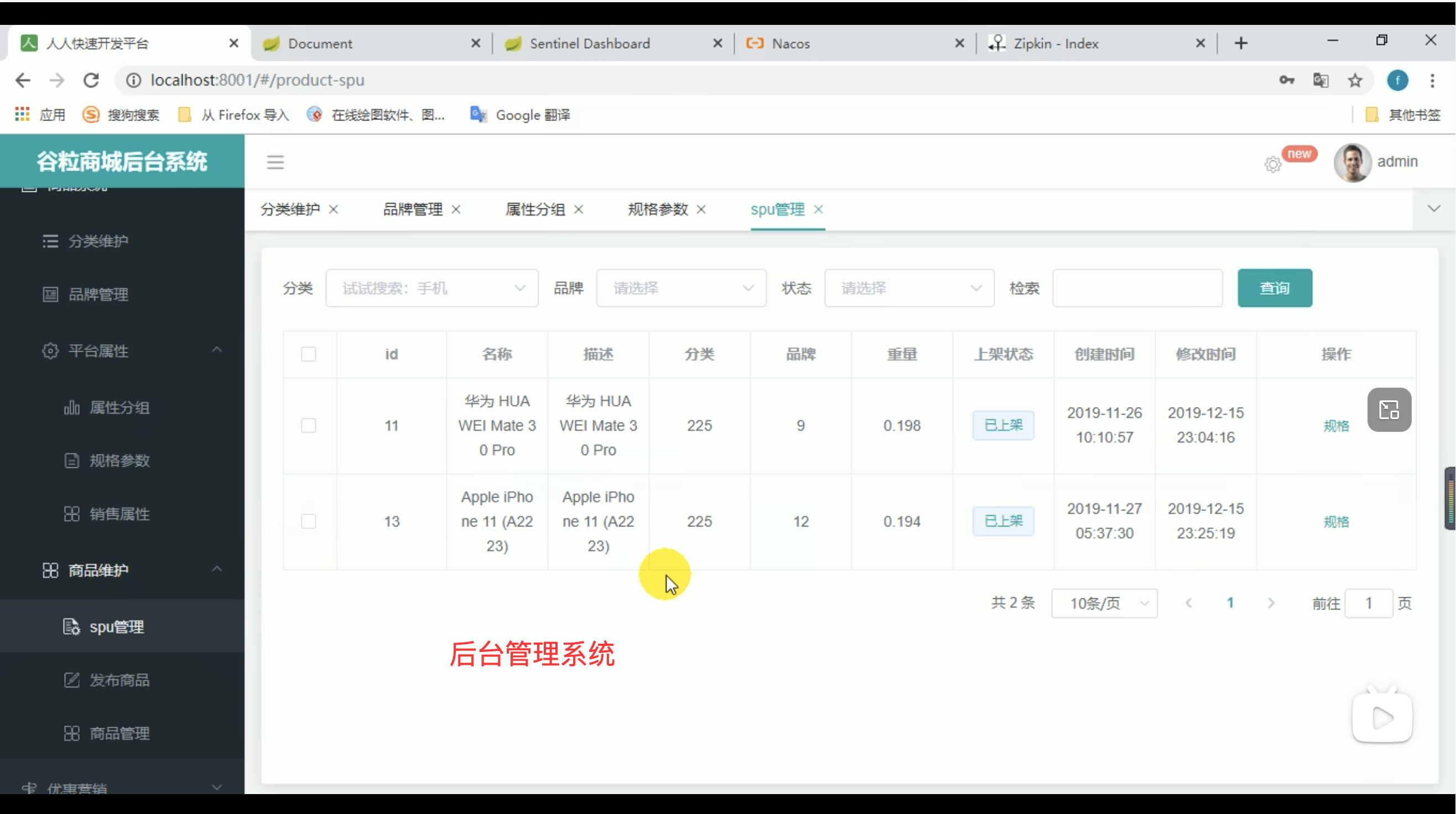Click the 规格 link for iPhone 11 row
Screen dimensions: 1456x814
click(1335, 521)
